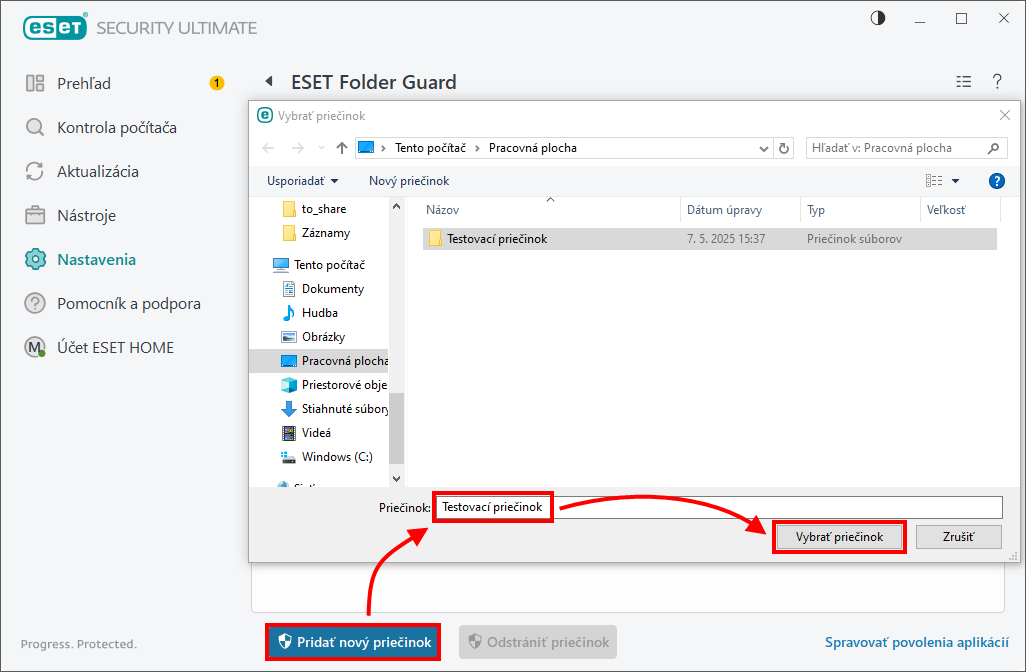Image resolution: width=1026 pixels, height=672 pixels.
Task: Click the Vybrať priečinok button
Action: pos(839,537)
